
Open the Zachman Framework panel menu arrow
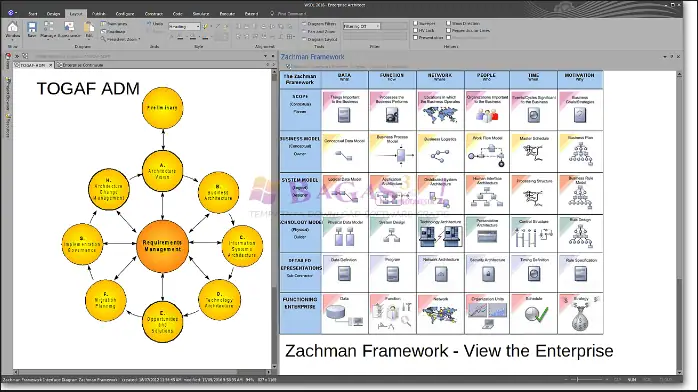pyautogui.click(x=665, y=57)
